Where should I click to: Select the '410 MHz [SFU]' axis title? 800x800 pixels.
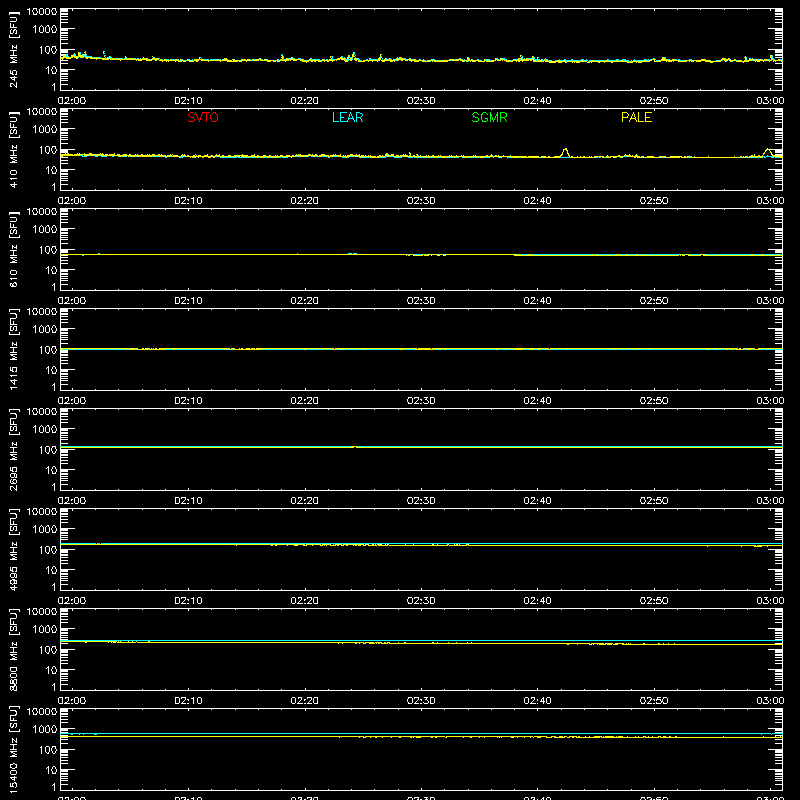pyautogui.click(x=13, y=149)
